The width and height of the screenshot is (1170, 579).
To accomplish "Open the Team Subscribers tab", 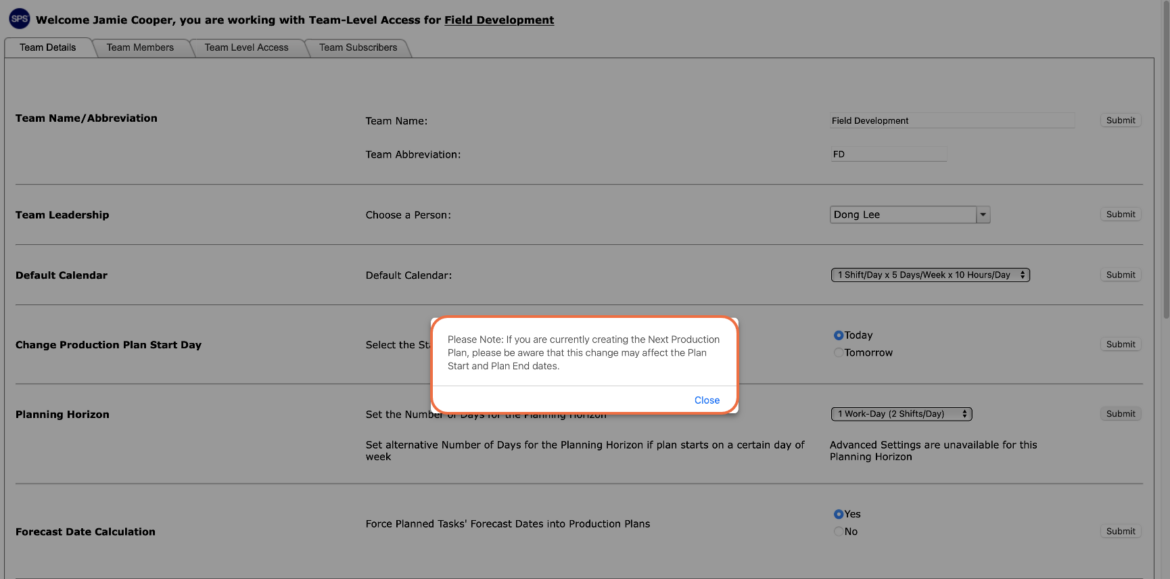I will tap(358, 47).
